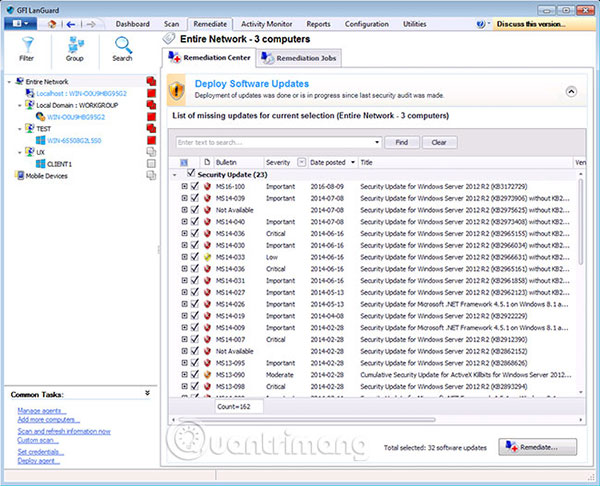Screen dimensions: 600x486
Task: Collapse the Common Tasks panel
Action: tap(148, 394)
